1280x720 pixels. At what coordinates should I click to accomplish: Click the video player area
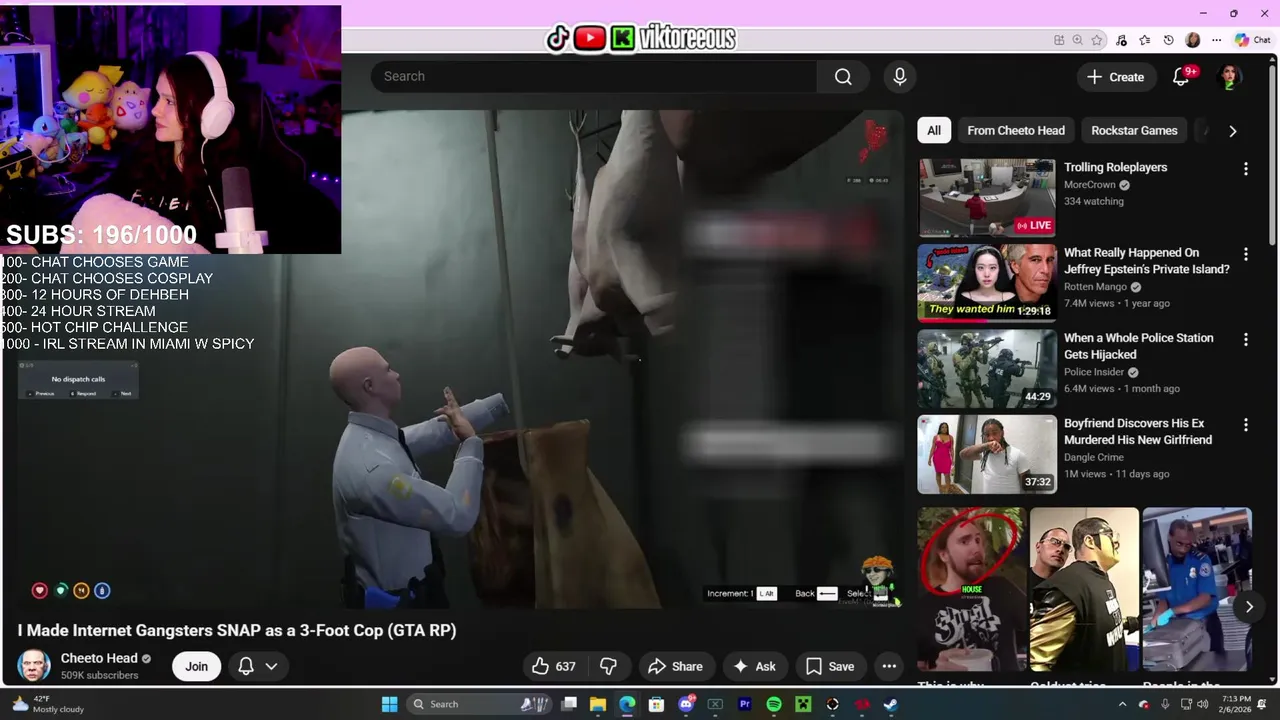pyautogui.click(x=452, y=360)
